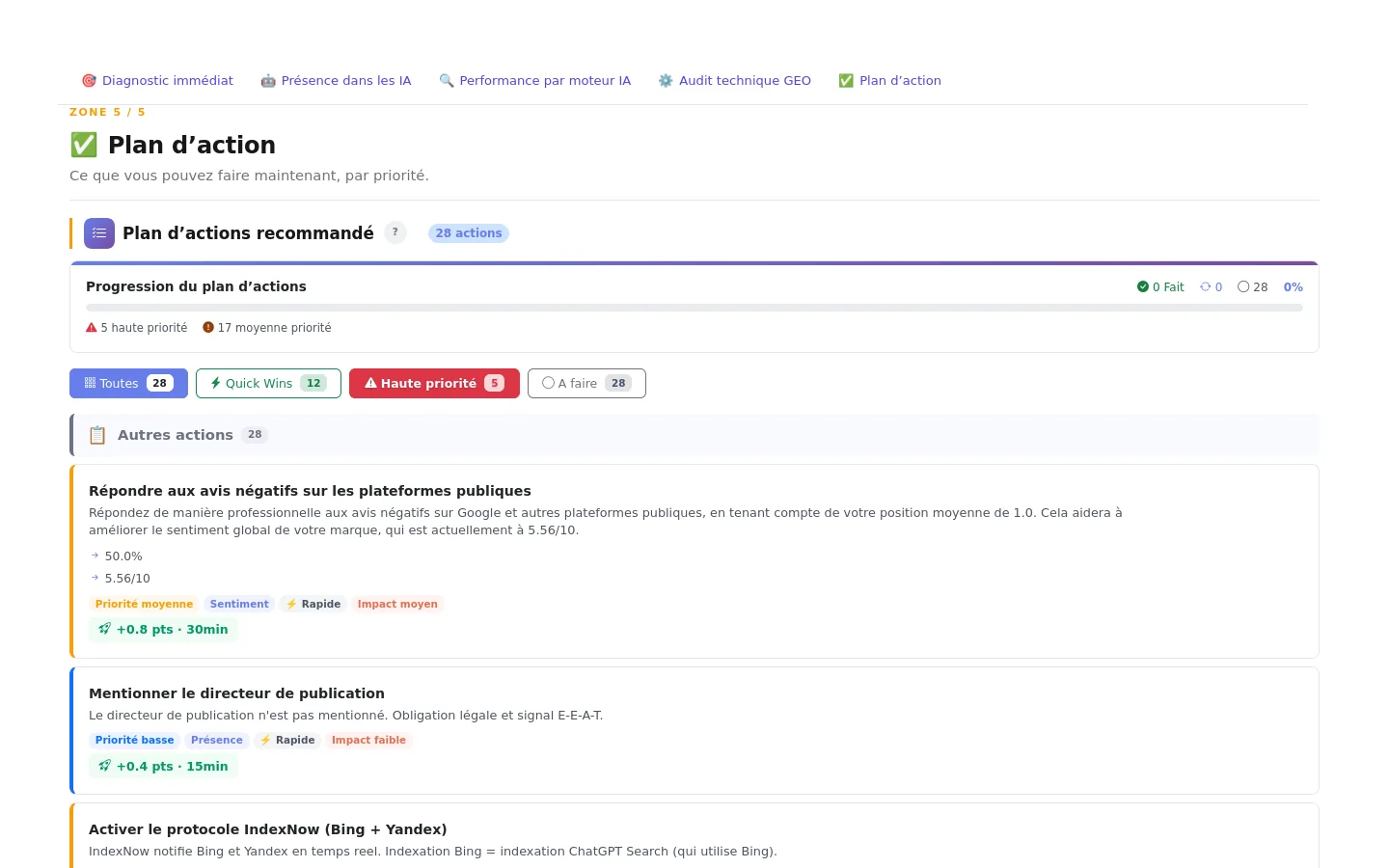The width and height of the screenshot is (1389, 868).
Task: Show all actions with the Toutes filter
Action: coord(128,383)
